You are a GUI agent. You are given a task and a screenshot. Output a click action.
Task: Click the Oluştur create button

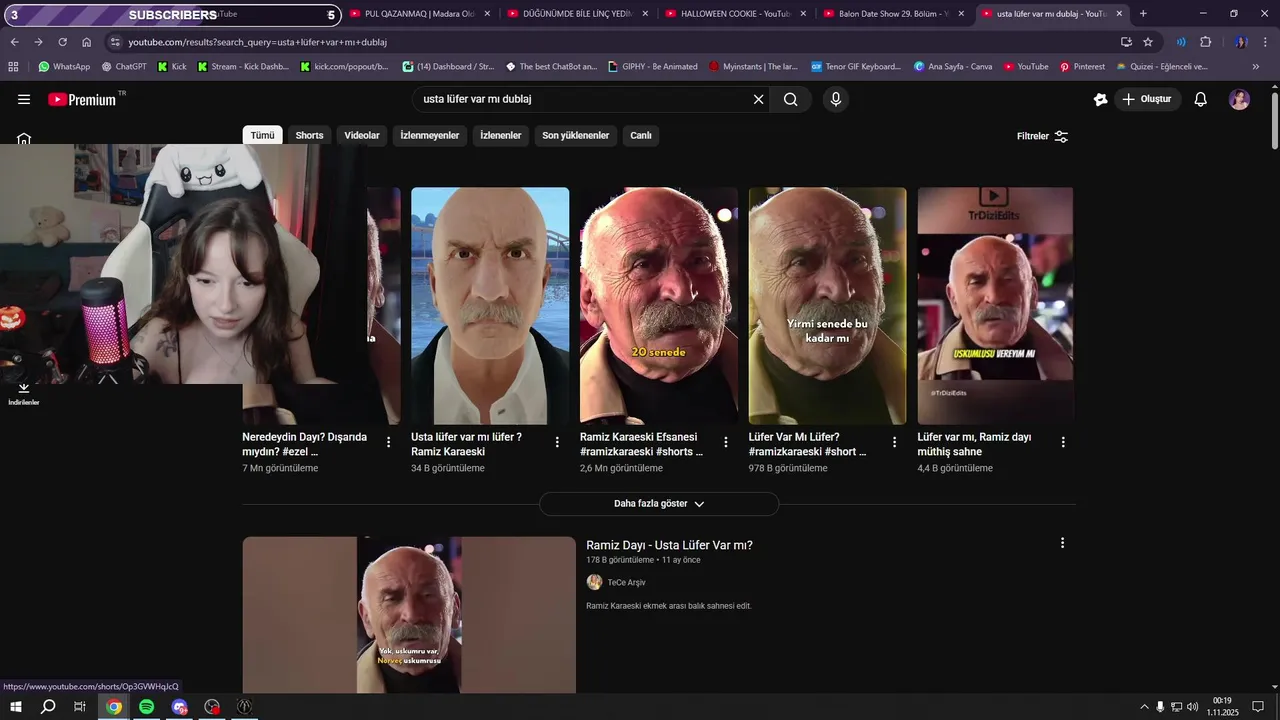[x=1148, y=99]
